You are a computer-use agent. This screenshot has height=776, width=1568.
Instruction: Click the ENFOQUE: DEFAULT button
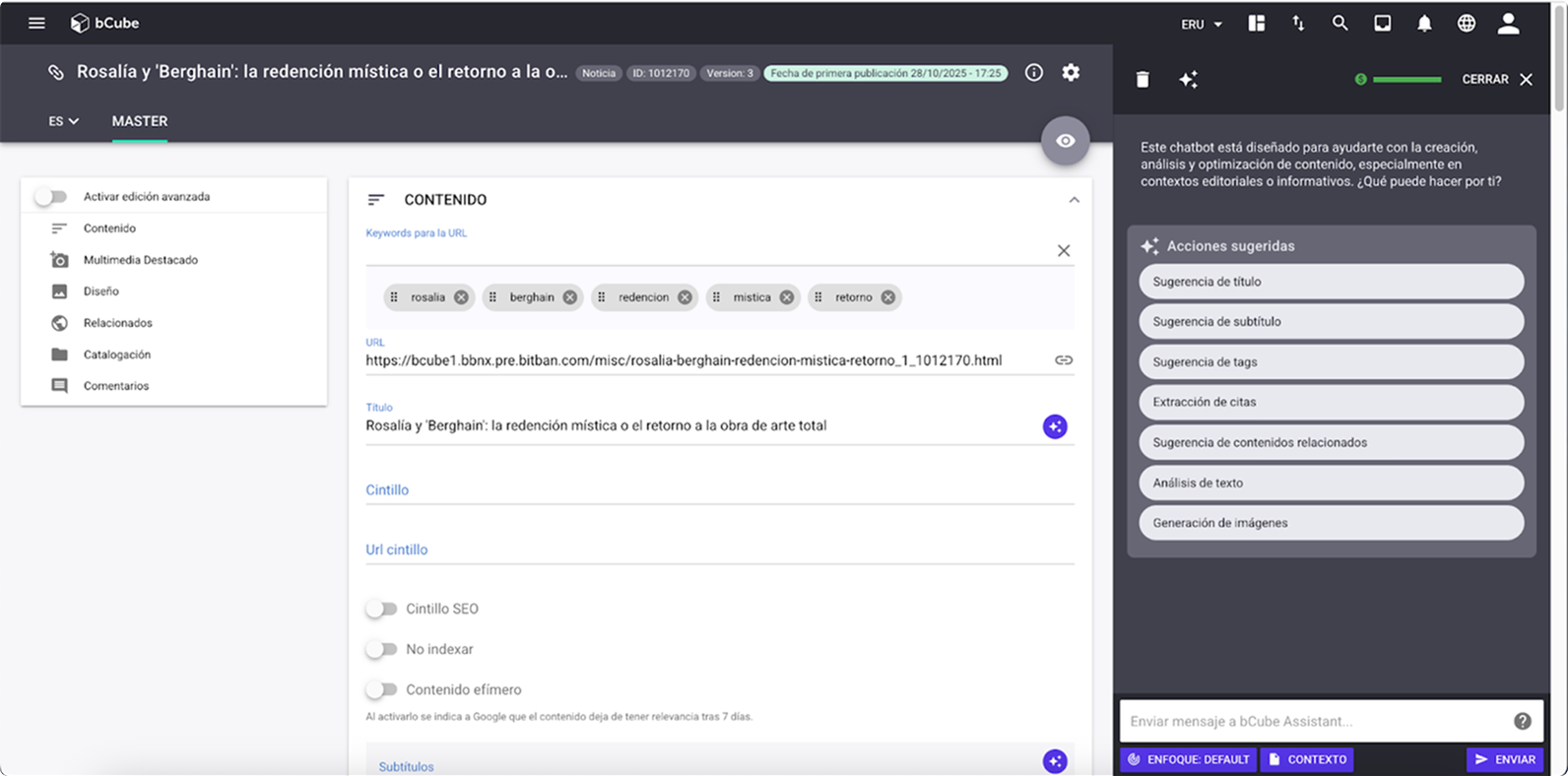click(x=1188, y=759)
